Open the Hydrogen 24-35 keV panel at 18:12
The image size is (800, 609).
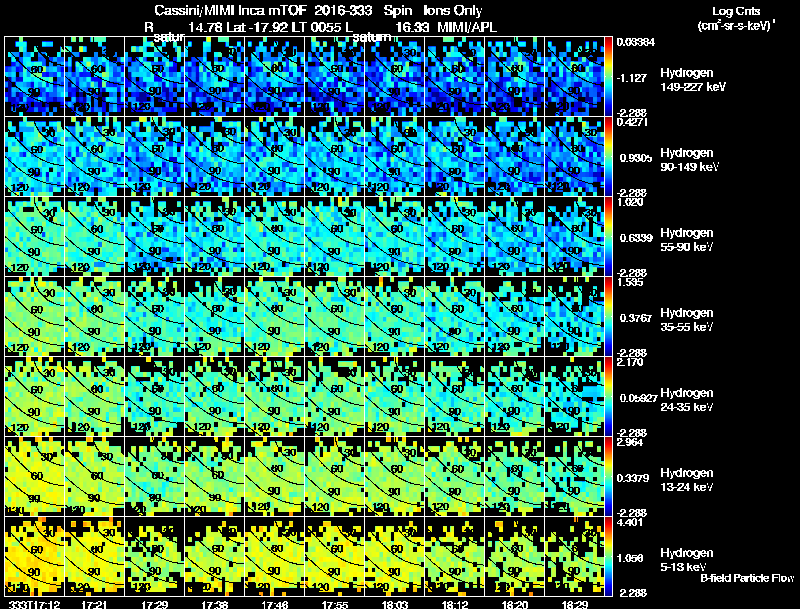pyautogui.click(x=455, y=396)
